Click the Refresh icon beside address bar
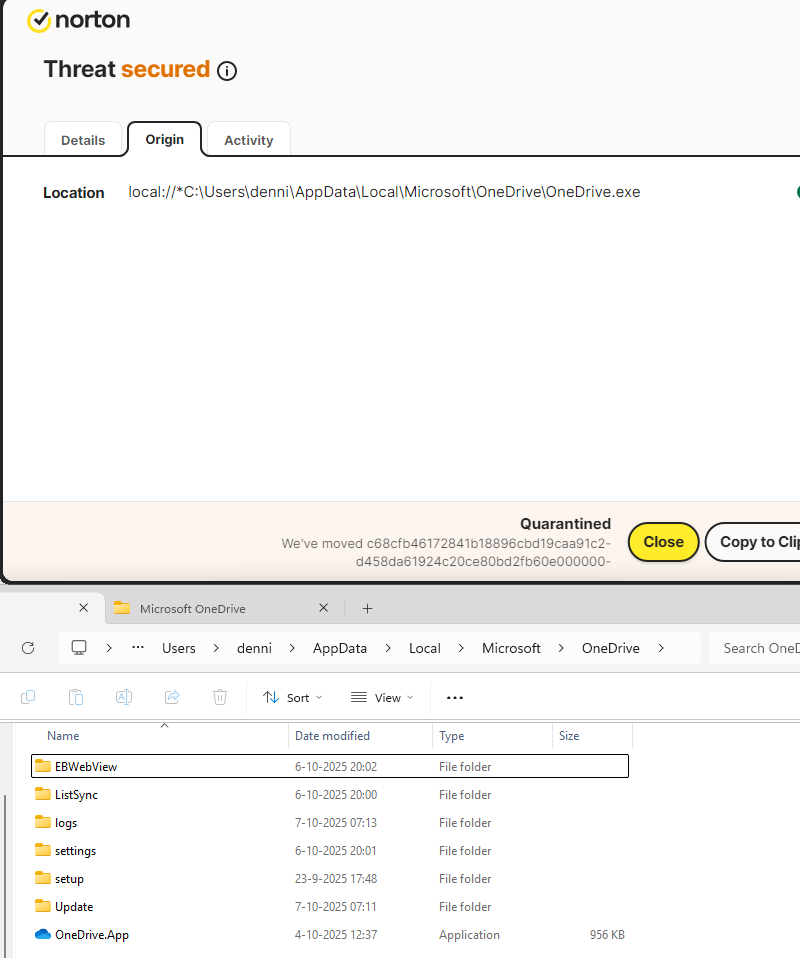Viewport: 800px width, 958px height. tap(28, 648)
